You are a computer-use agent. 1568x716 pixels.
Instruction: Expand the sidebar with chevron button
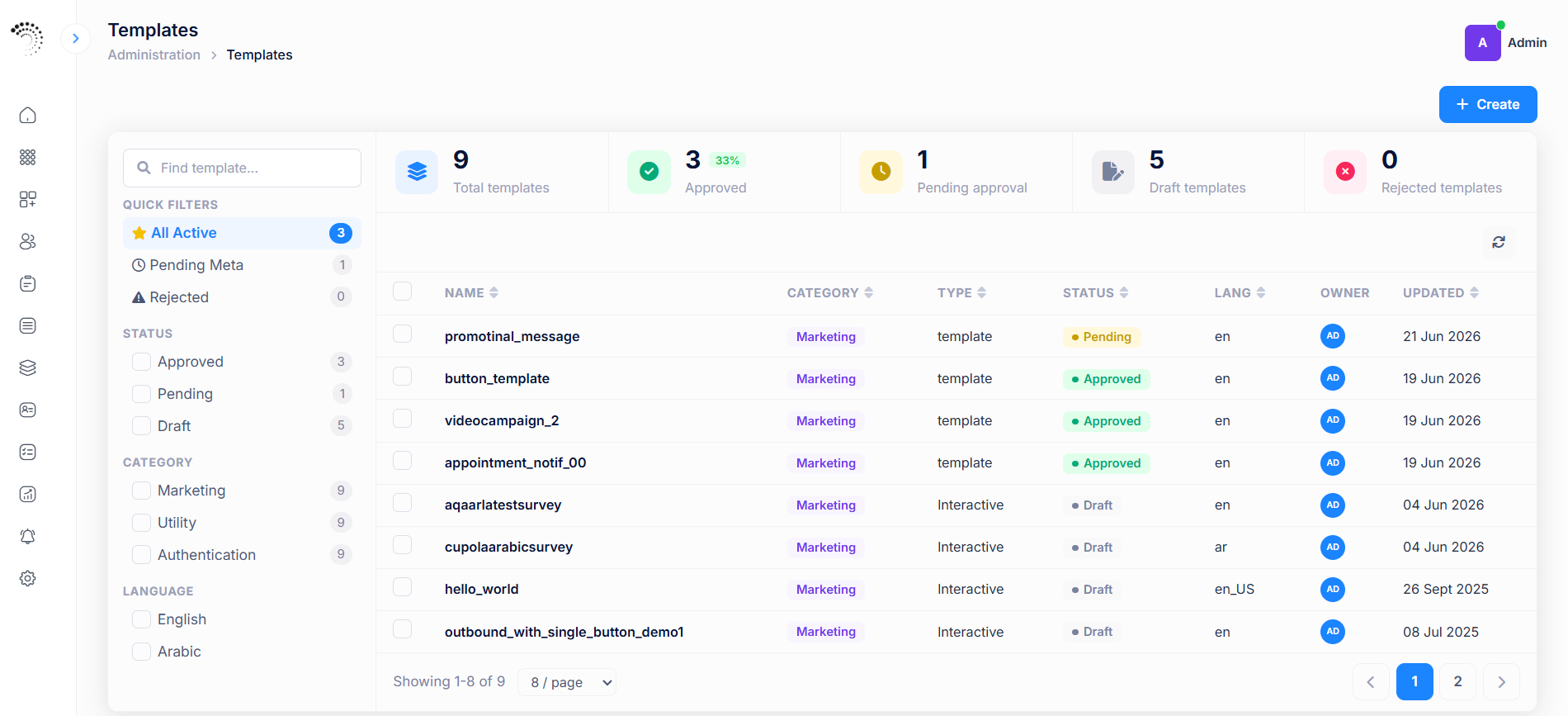pyautogui.click(x=76, y=38)
